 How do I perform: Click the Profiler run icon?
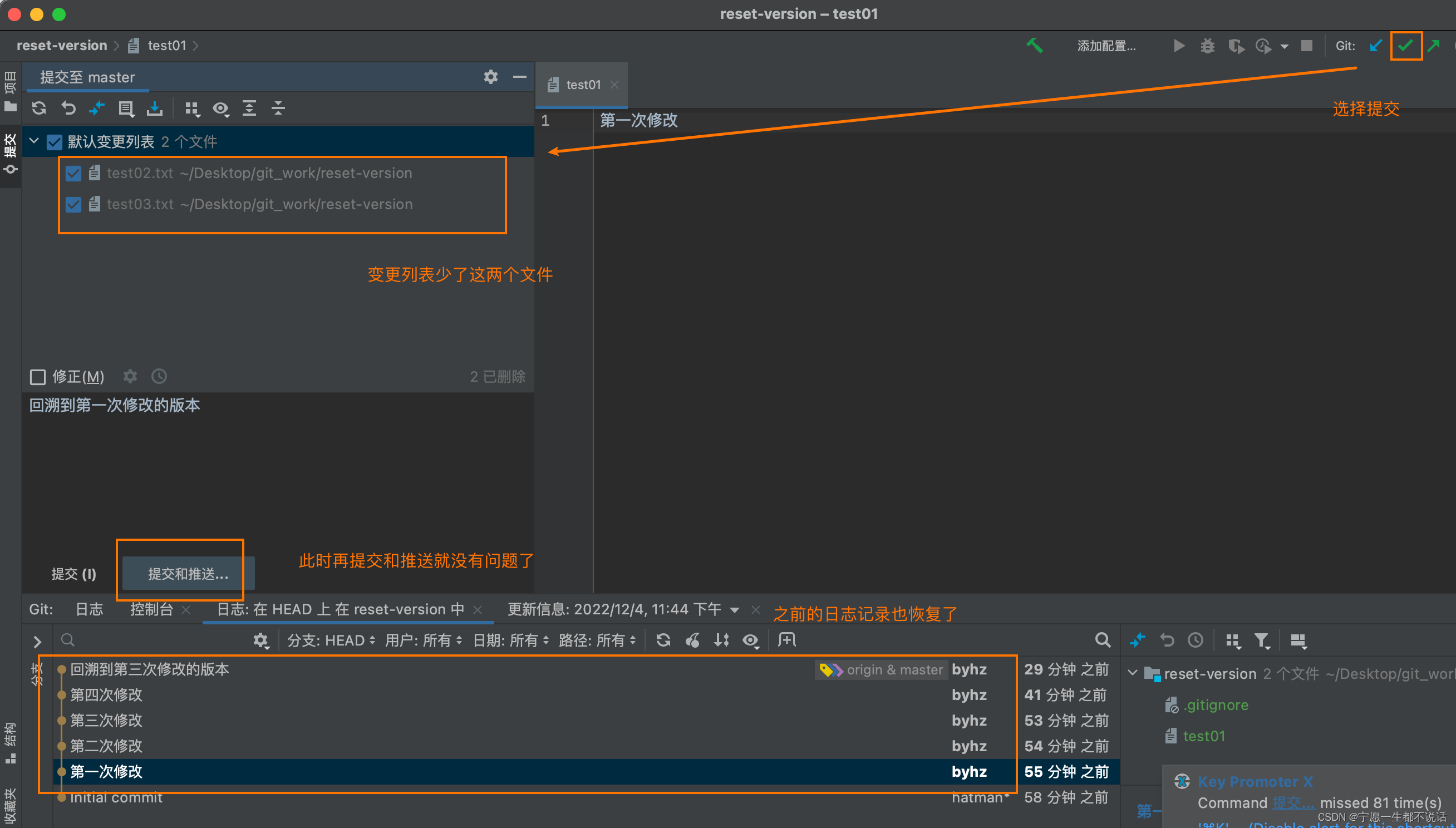[1263, 46]
